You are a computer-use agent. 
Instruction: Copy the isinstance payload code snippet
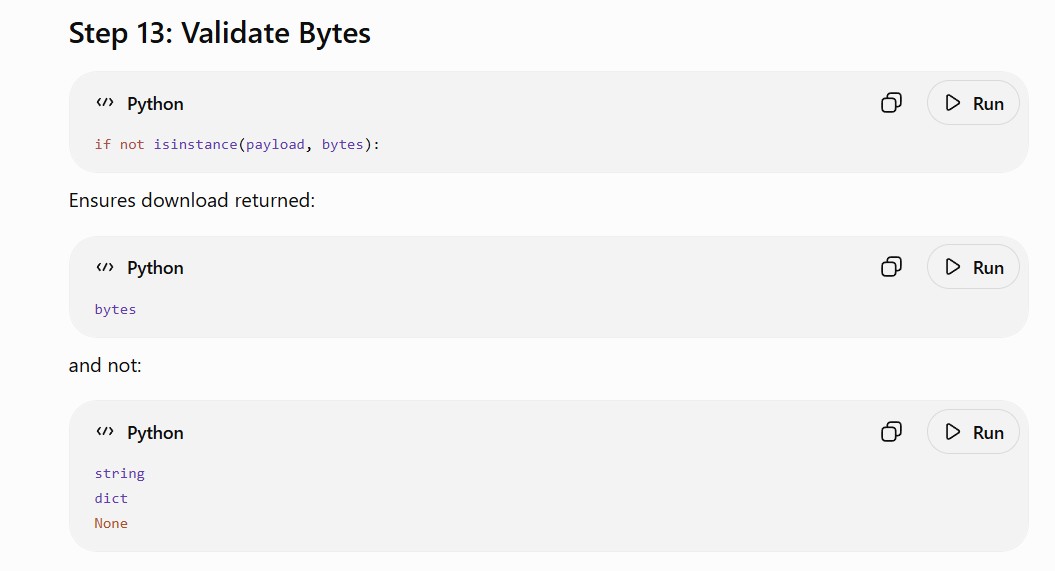tap(891, 103)
